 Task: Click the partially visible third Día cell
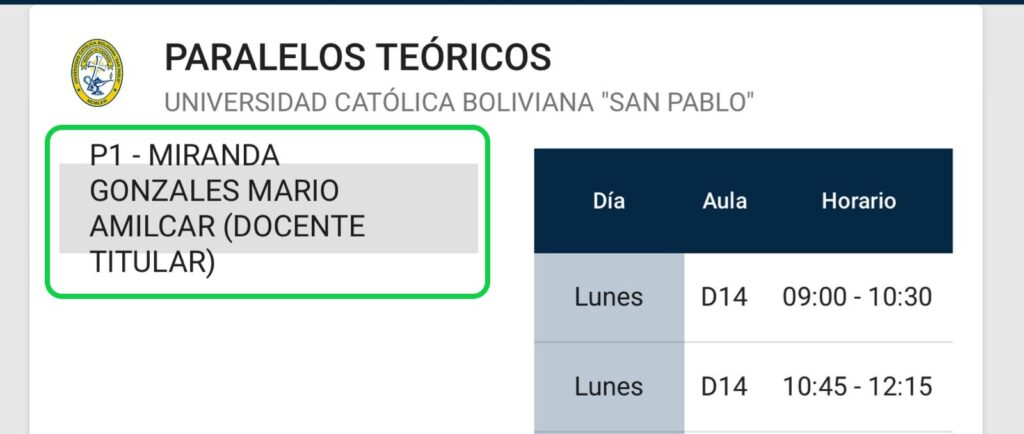pos(608,432)
